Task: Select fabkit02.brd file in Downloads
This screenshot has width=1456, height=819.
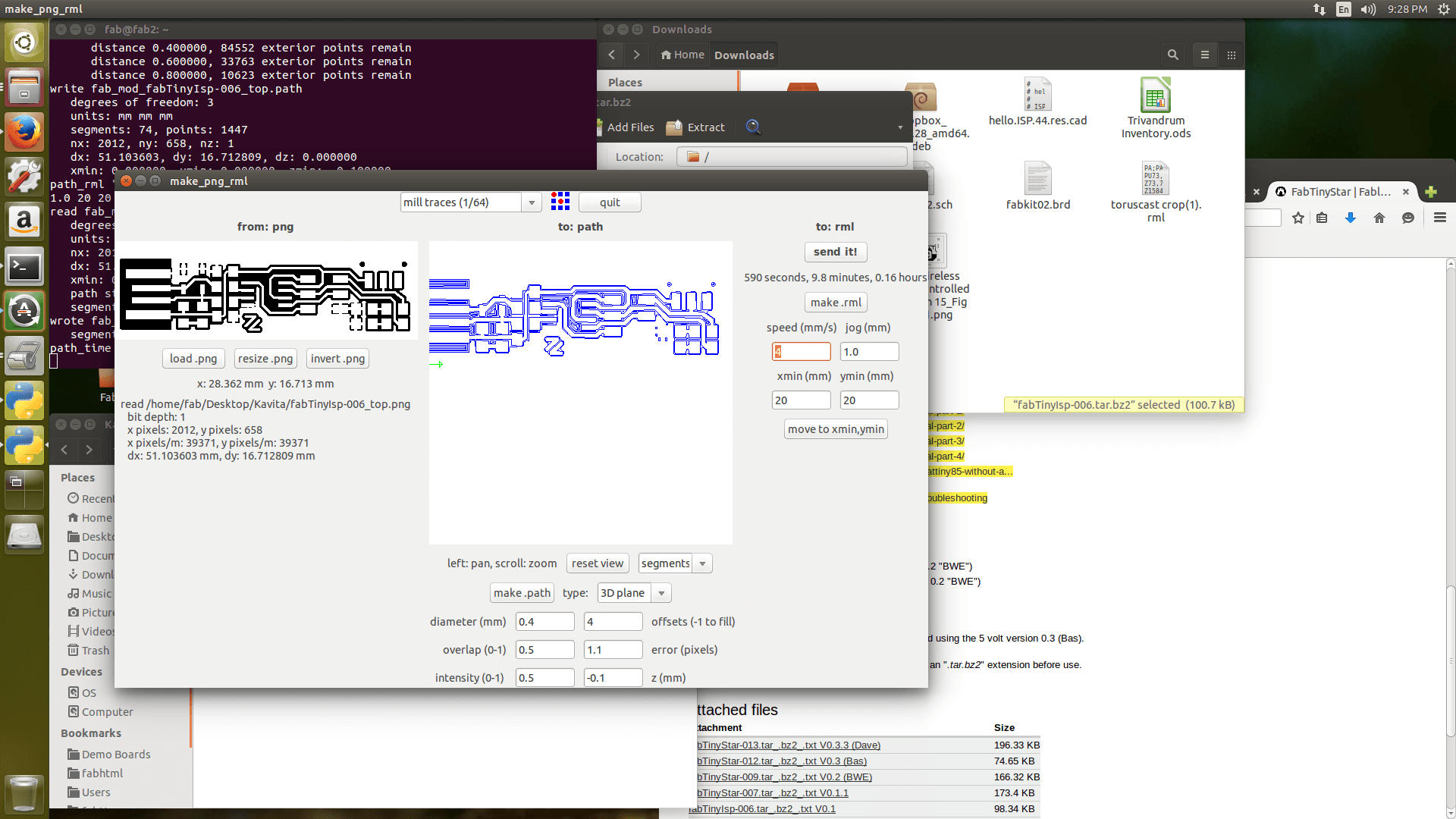Action: 1037,187
